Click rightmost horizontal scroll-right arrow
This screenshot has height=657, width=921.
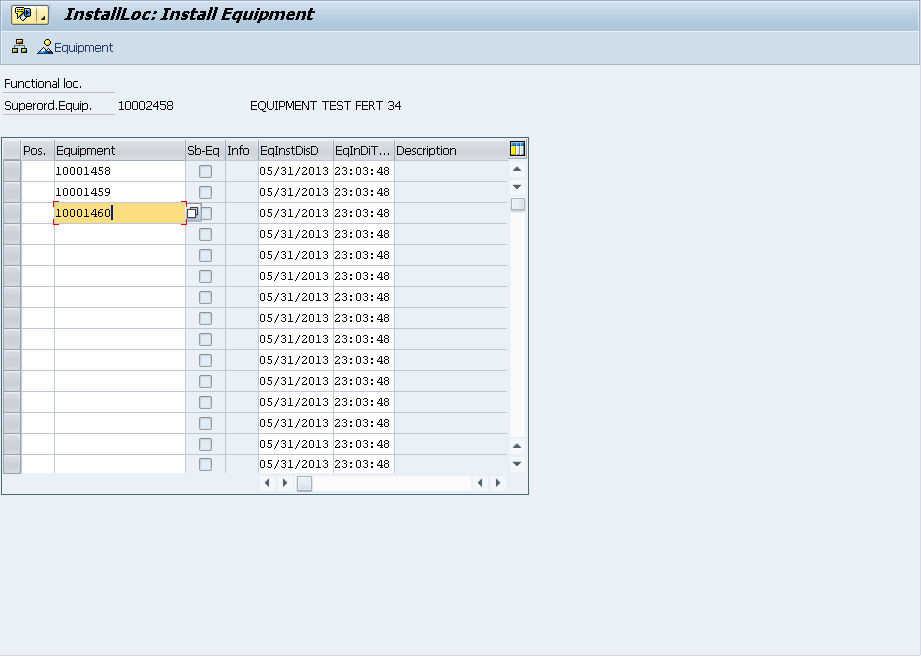point(498,483)
